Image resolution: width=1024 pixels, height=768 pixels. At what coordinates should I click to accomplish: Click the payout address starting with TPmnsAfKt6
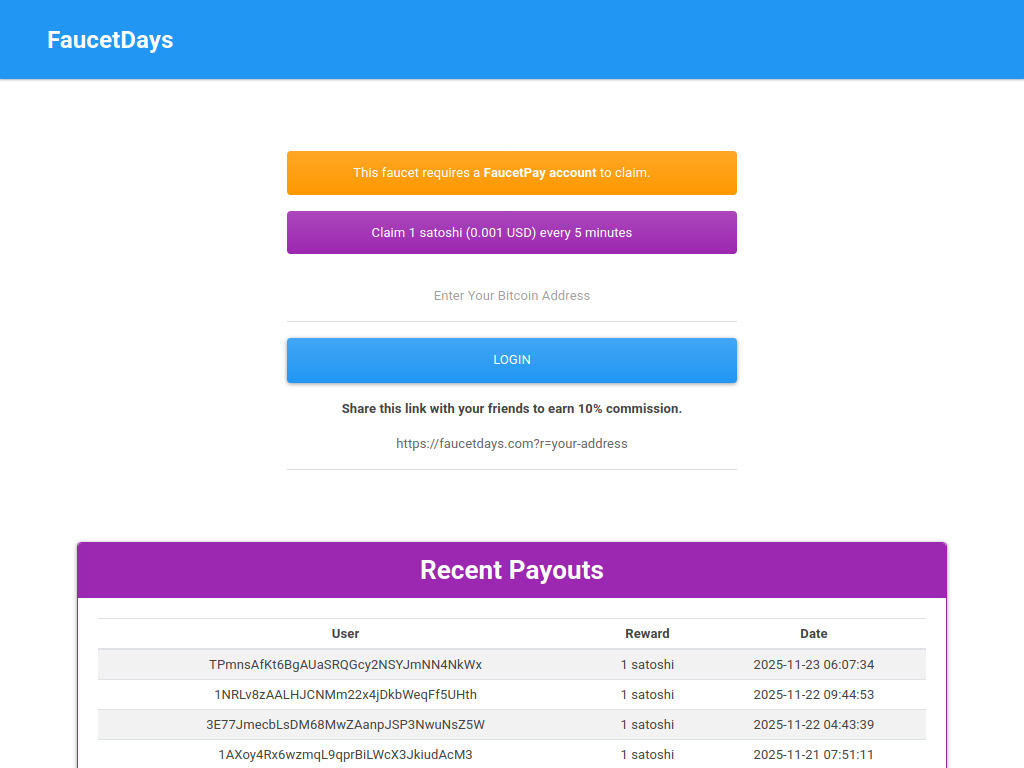click(x=345, y=664)
